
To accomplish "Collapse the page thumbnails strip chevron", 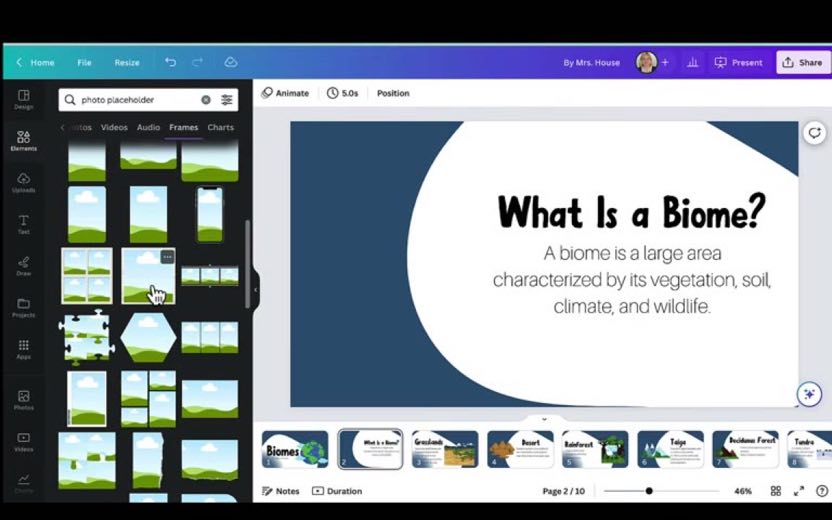I will click(x=544, y=419).
